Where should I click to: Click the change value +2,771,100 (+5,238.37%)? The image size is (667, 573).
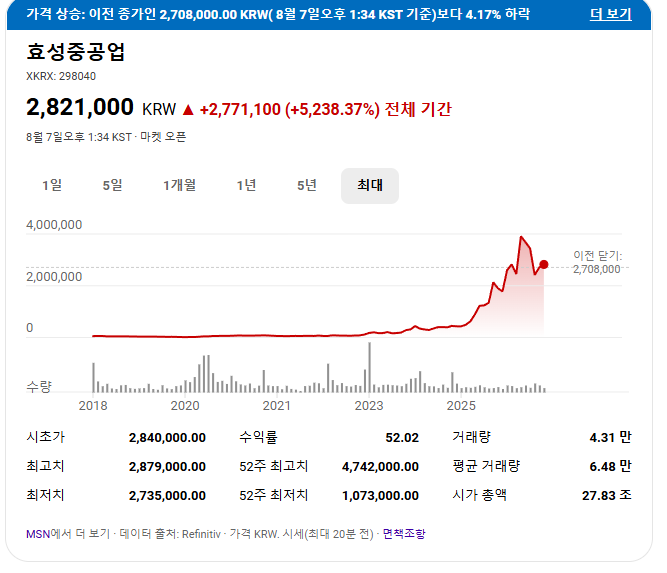(289, 109)
